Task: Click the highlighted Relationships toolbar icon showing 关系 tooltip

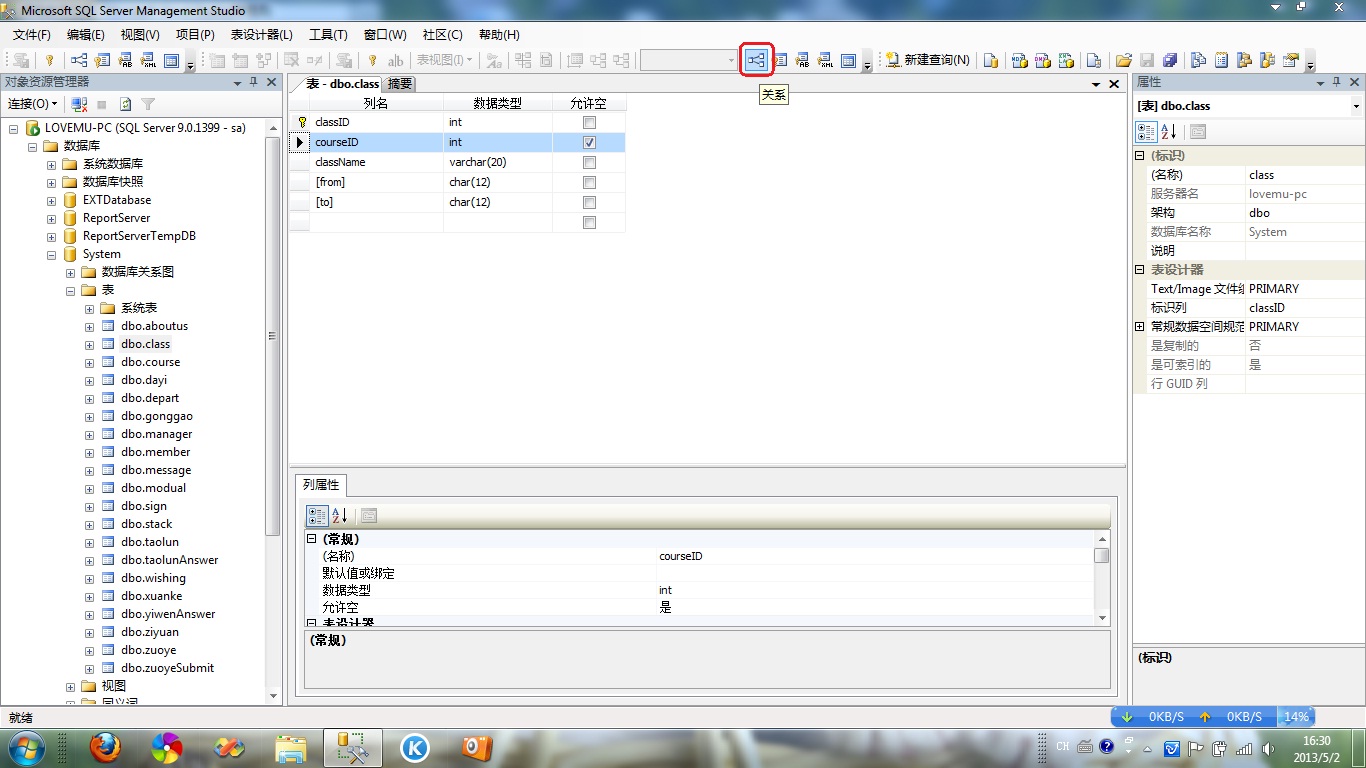Action: pyautogui.click(x=756, y=60)
